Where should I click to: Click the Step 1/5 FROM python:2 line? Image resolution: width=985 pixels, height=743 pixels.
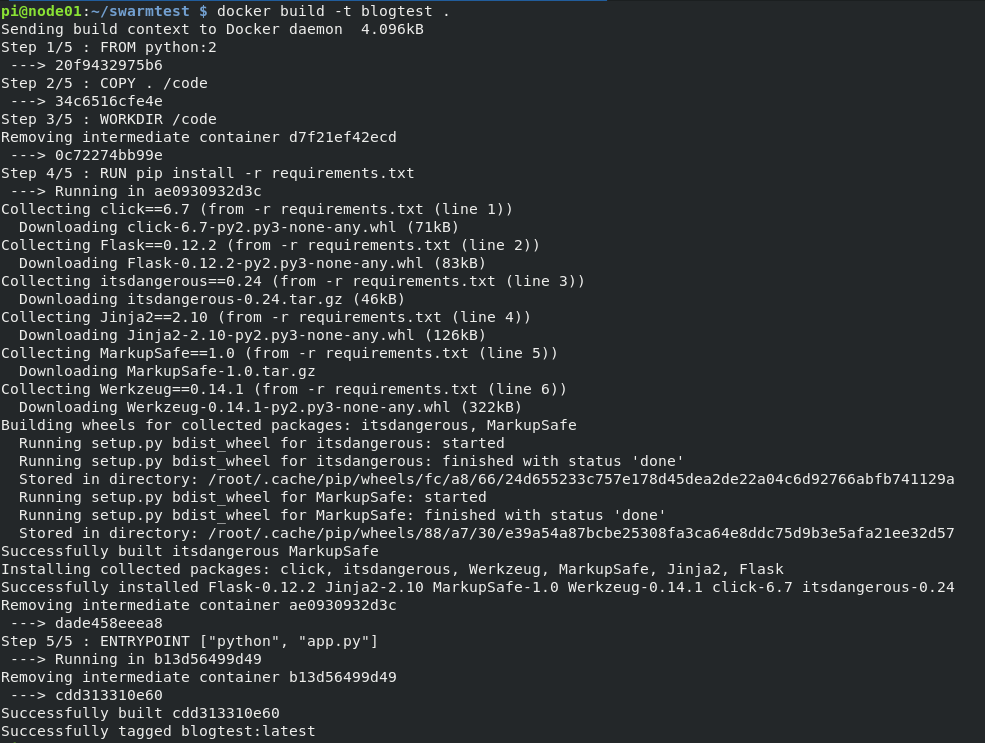click(x=109, y=48)
